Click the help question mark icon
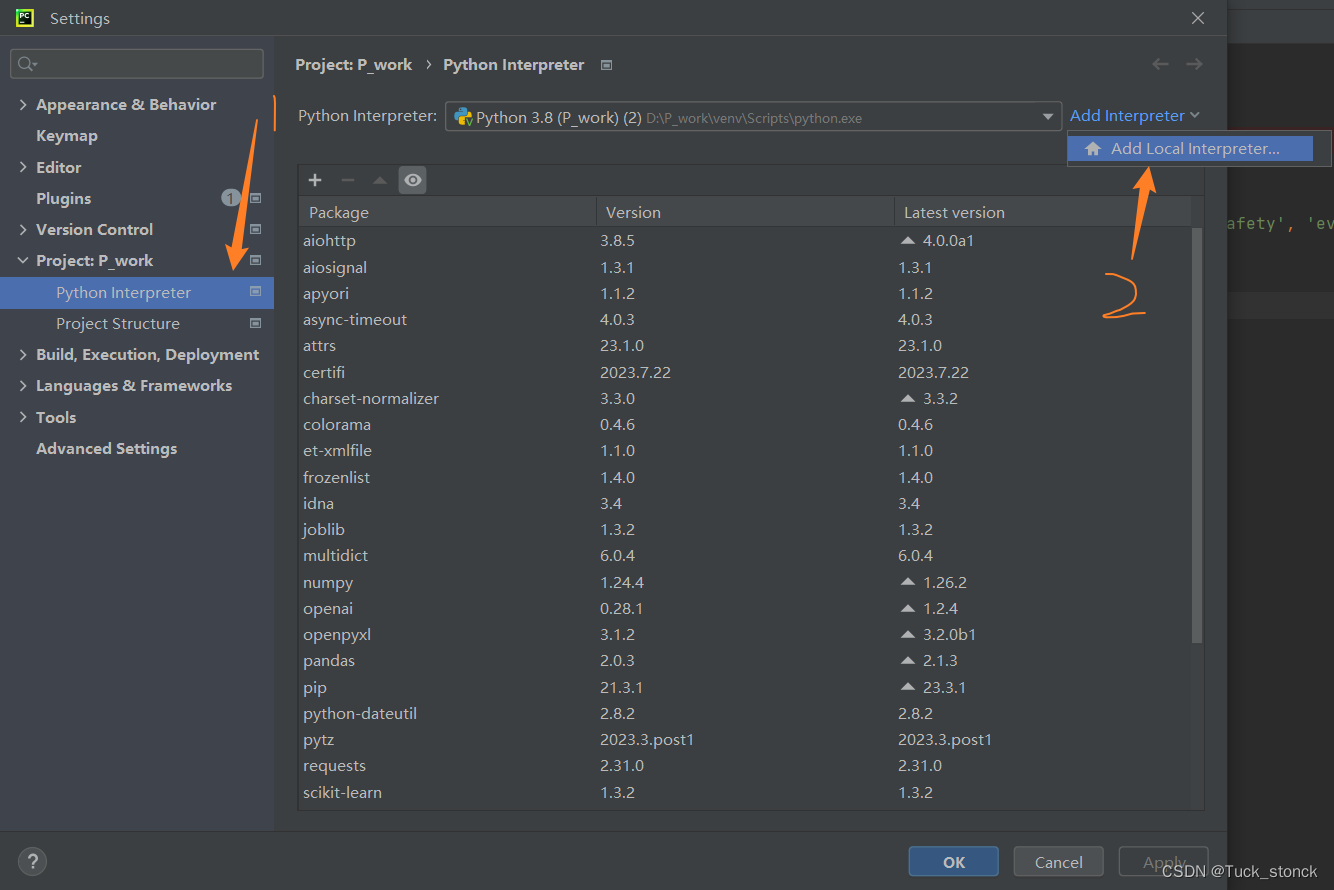Viewport: 1334px width, 890px height. point(32,861)
